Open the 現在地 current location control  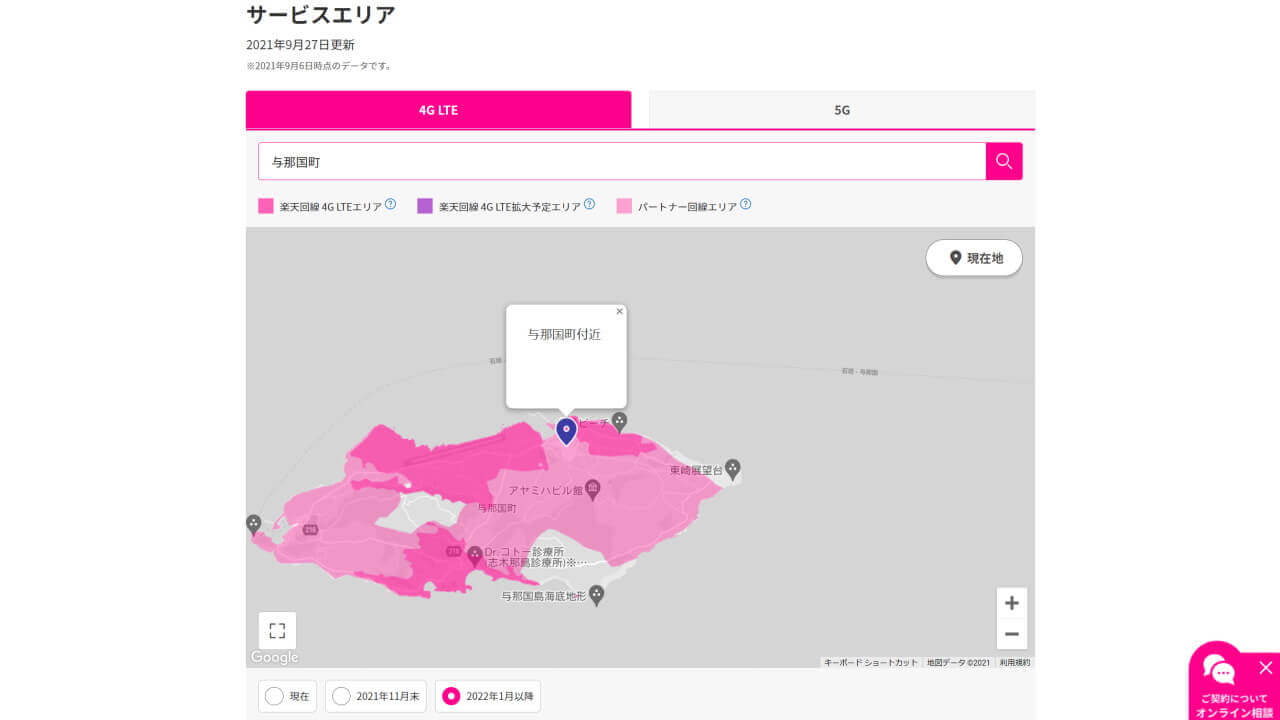[x=973, y=257]
